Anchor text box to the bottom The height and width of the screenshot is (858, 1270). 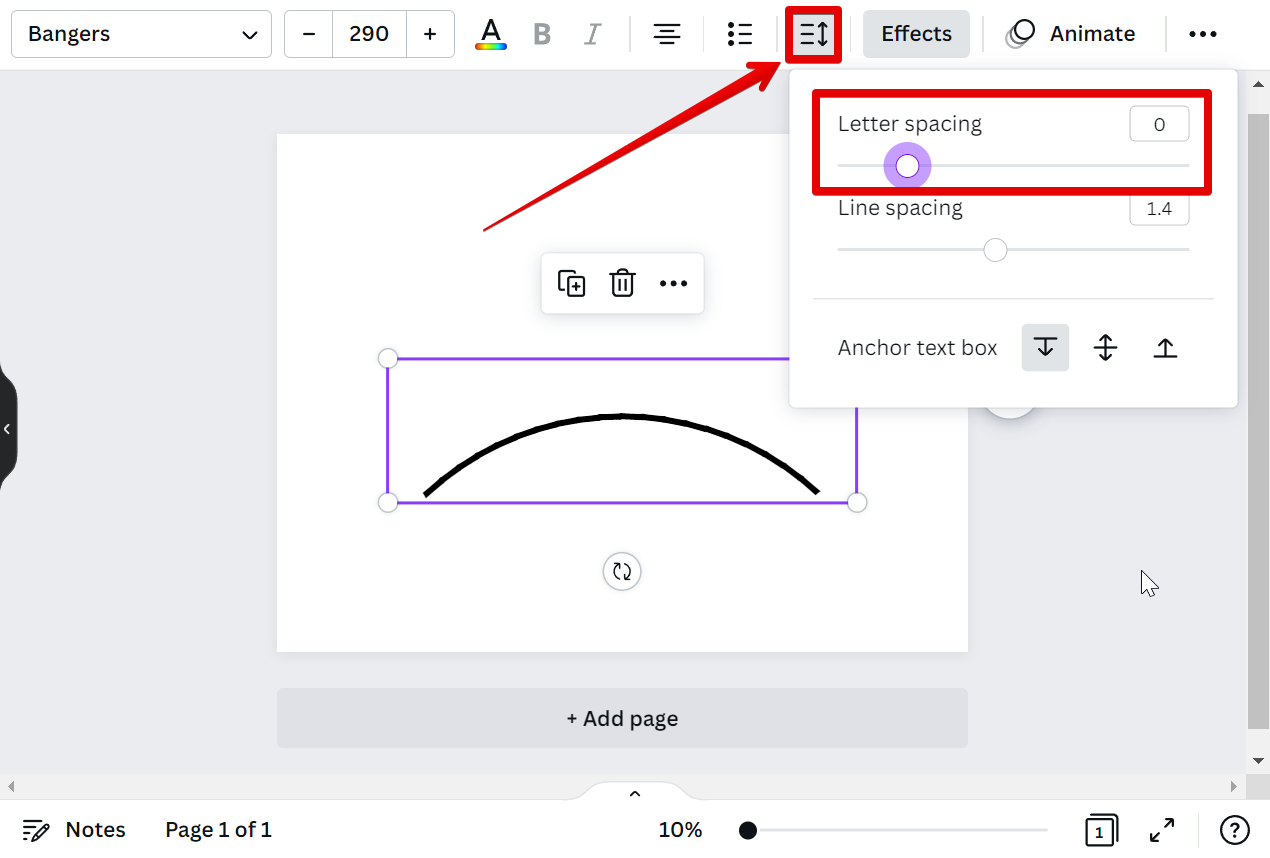[1165, 348]
